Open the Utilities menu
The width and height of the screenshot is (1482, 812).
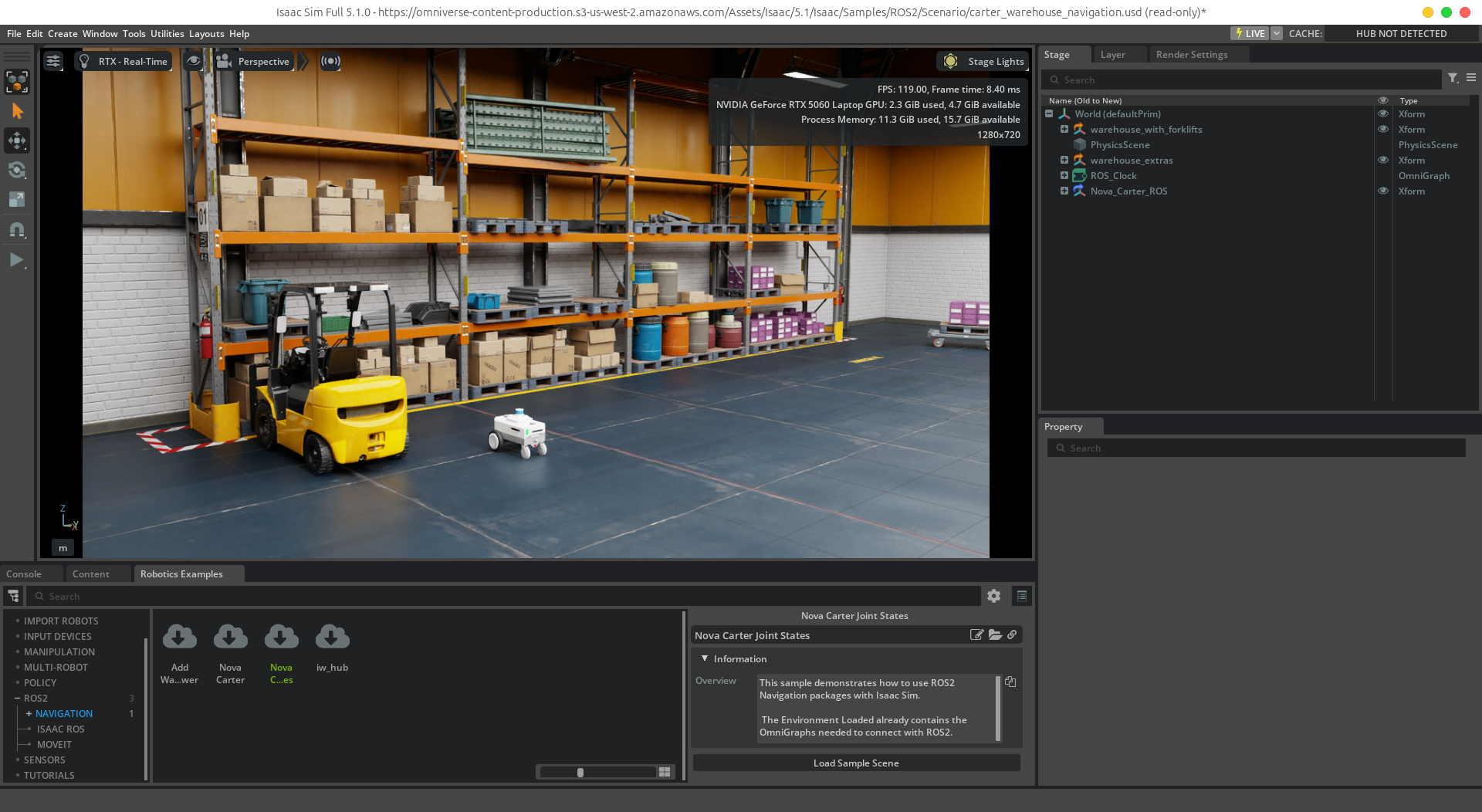[167, 33]
